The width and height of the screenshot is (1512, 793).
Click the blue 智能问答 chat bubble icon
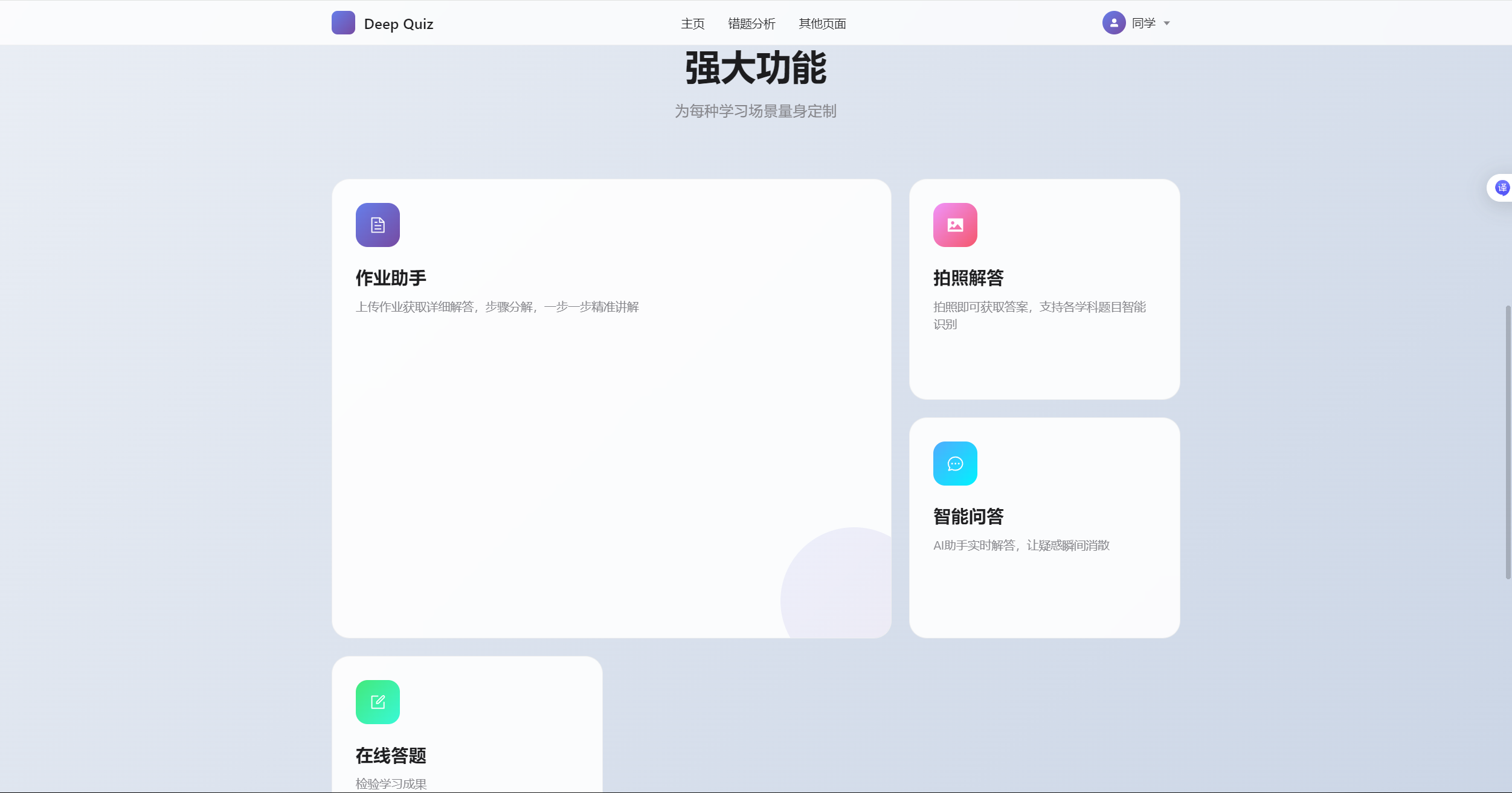point(955,463)
